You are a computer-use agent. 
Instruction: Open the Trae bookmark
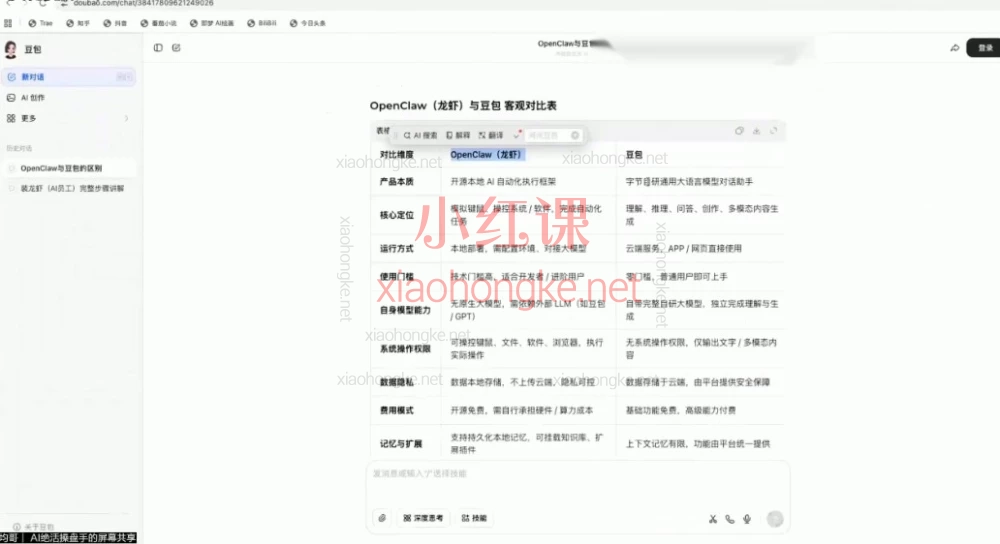41,23
